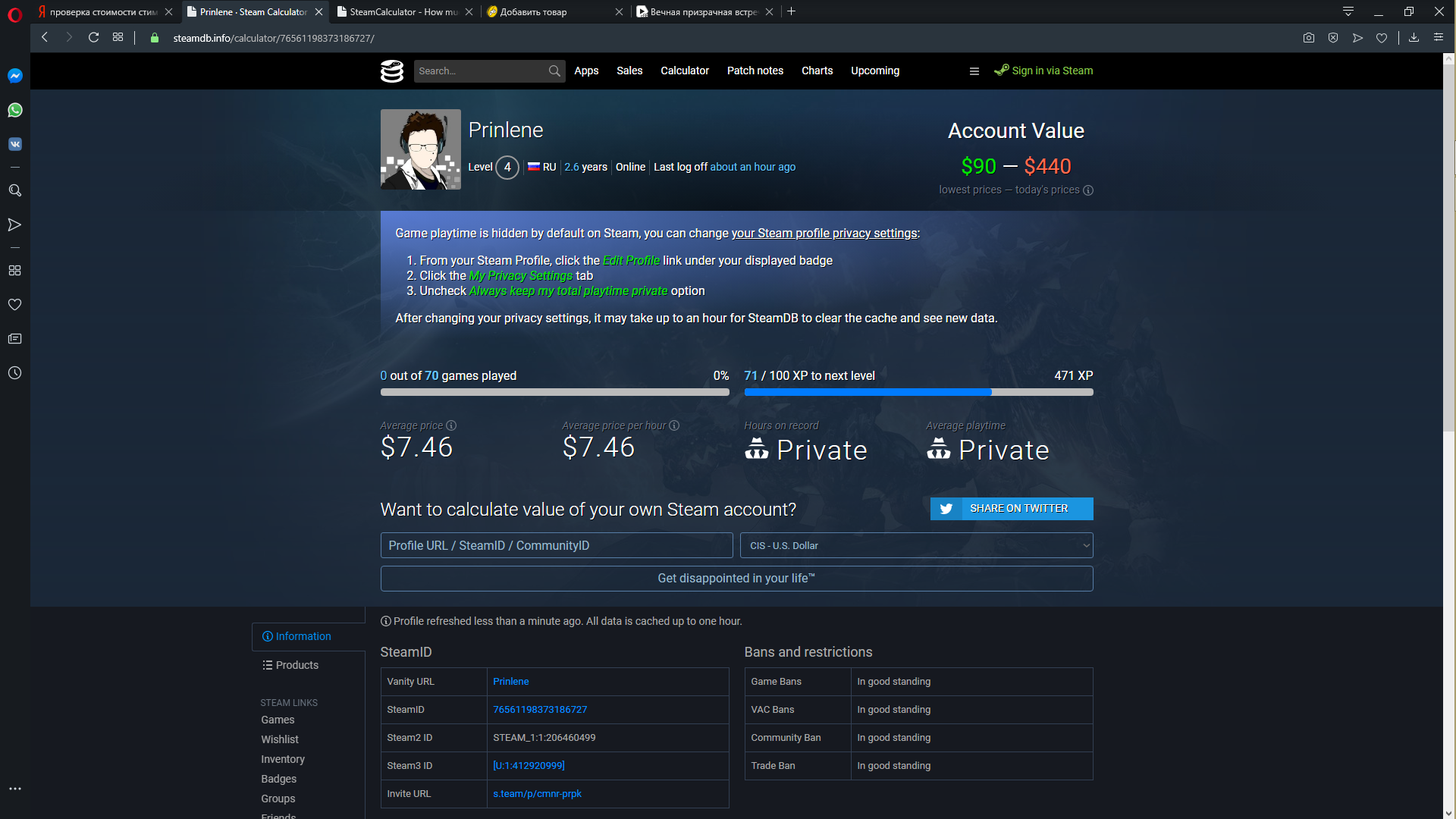Open Charts in SteamDB navigation
Screen dimensions: 1456x819
pos(817,71)
